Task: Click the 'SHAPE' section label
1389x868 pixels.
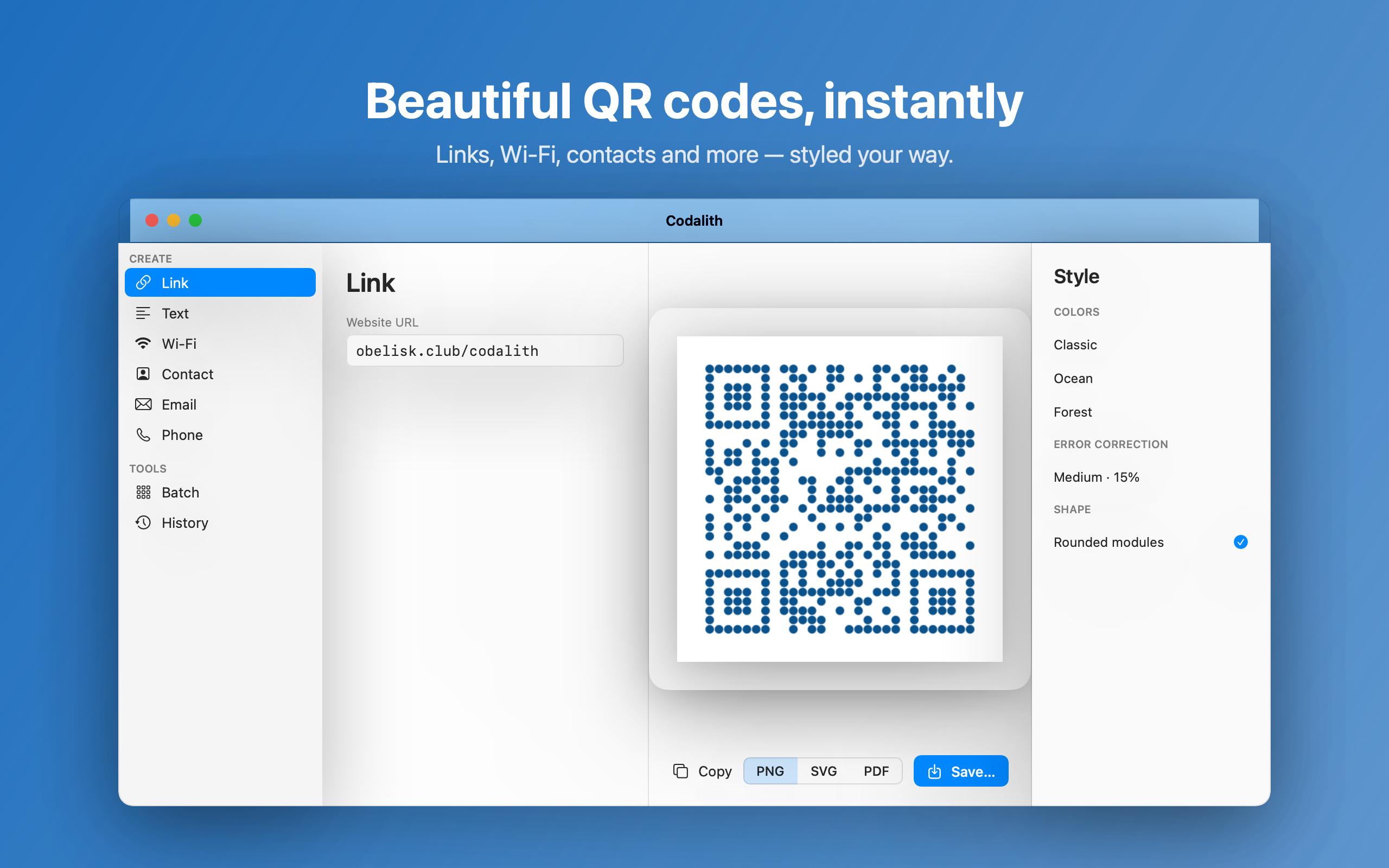Action: pyautogui.click(x=1072, y=509)
